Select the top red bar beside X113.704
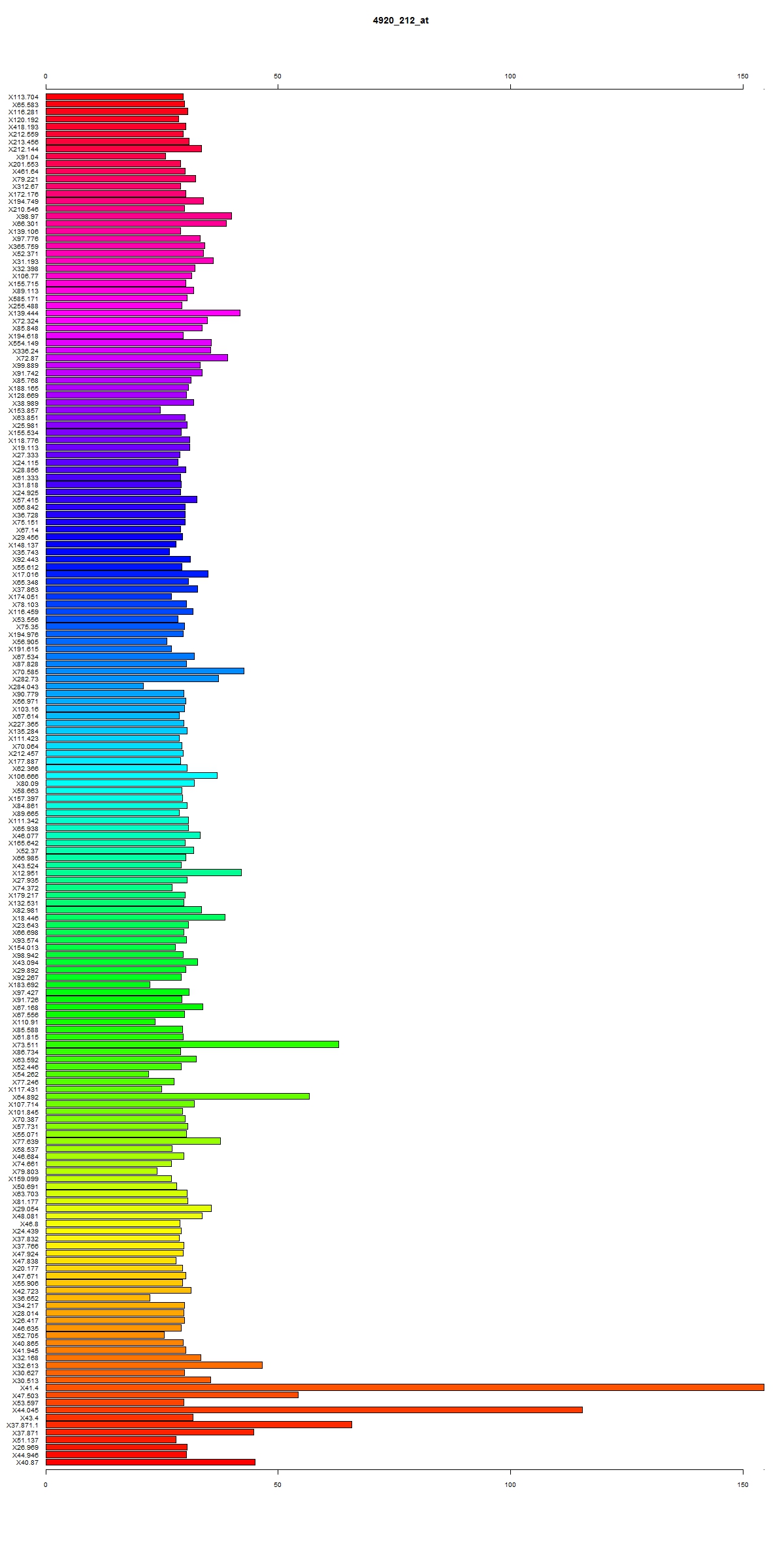This screenshot has height=1568, width=784. pos(114,97)
